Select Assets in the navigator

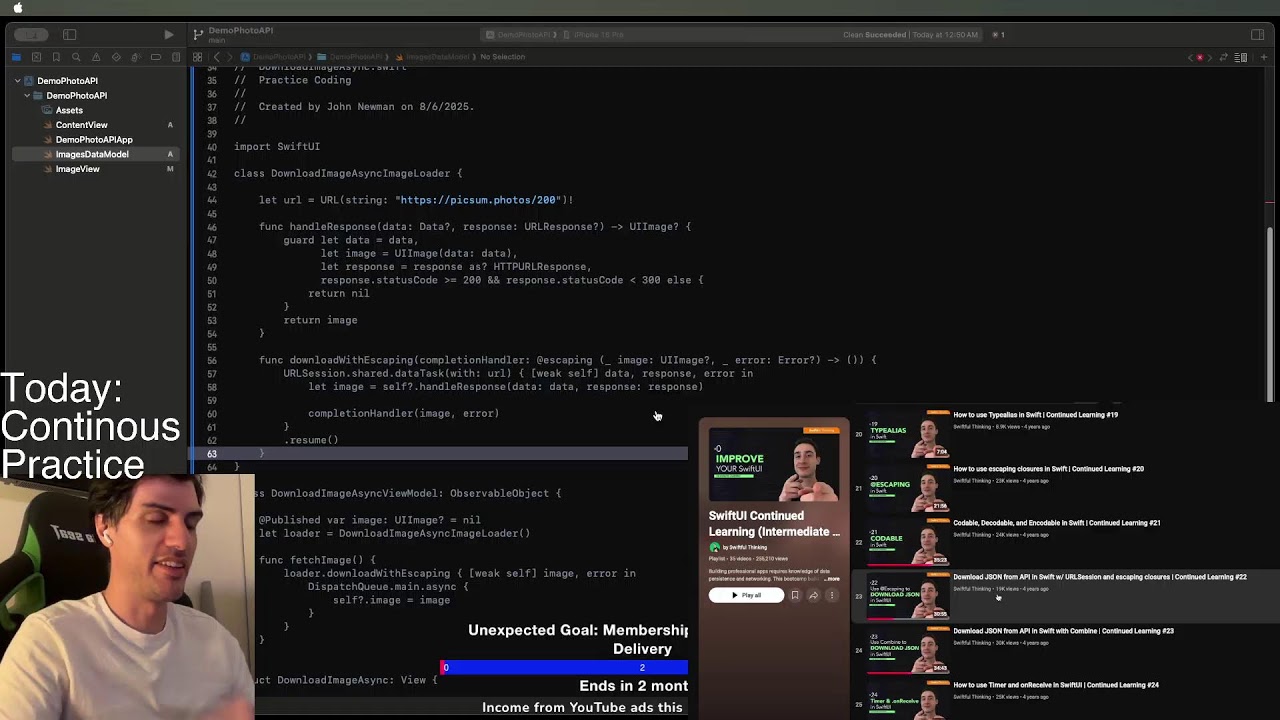pyautogui.click(x=69, y=110)
